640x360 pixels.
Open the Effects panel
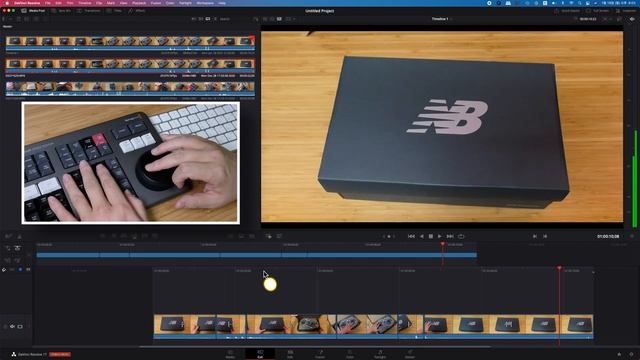click(137, 11)
